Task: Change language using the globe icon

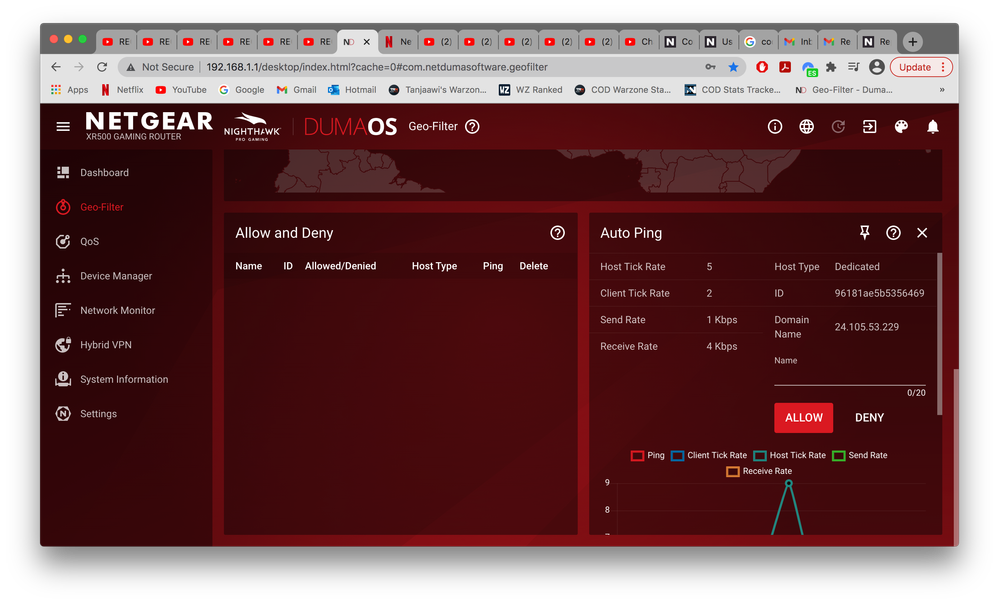Action: point(806,126)
